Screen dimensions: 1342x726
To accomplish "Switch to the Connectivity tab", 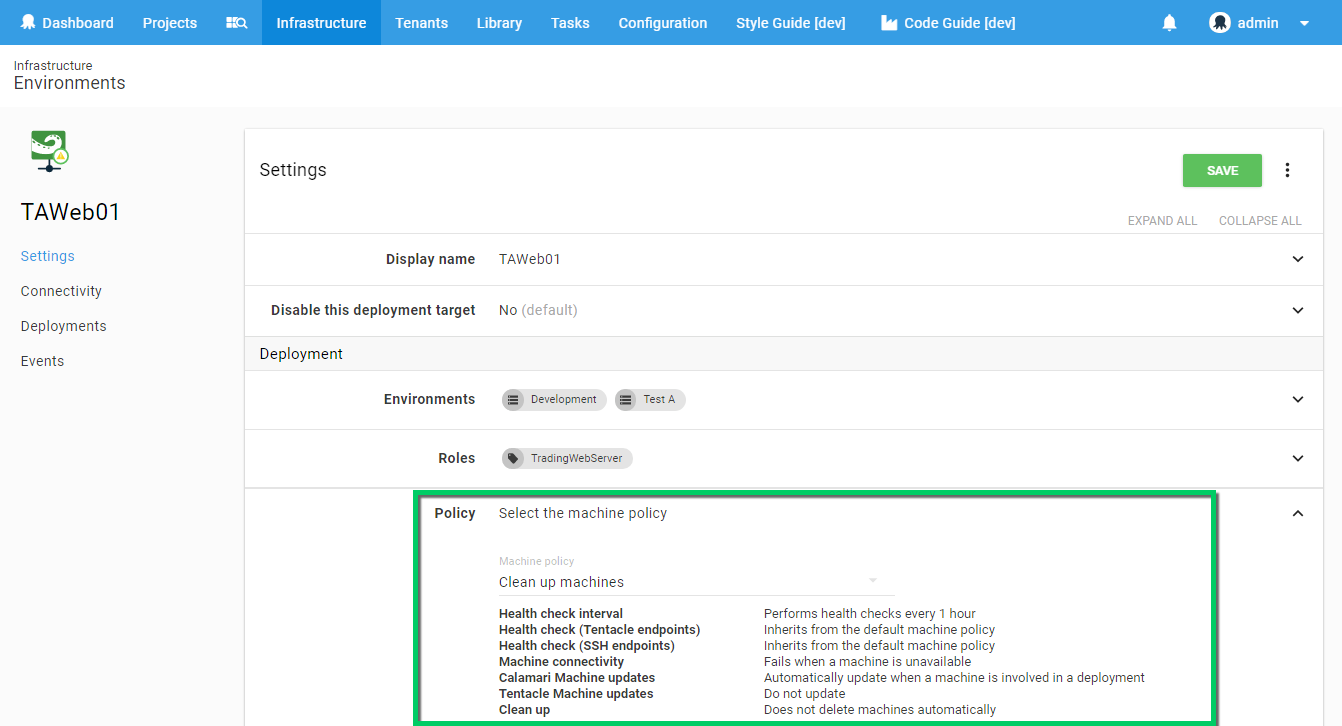I will [x=61, y=291].
